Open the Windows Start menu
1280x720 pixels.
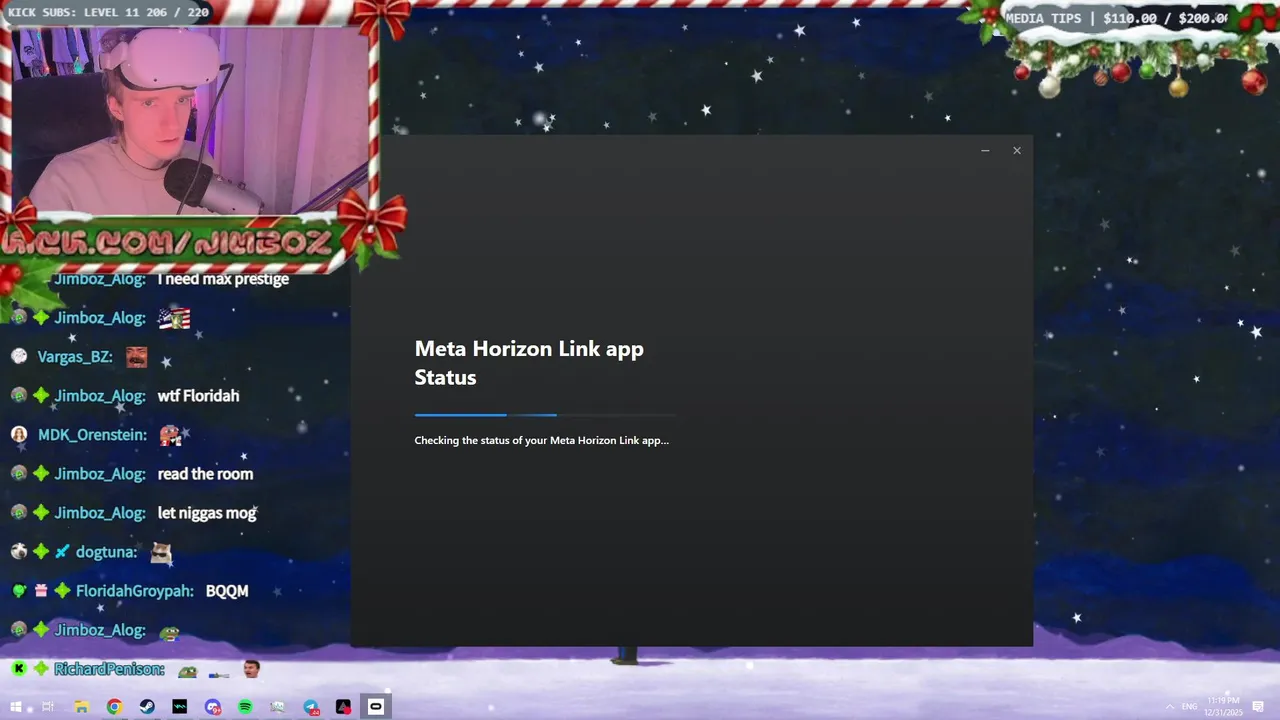16,707
